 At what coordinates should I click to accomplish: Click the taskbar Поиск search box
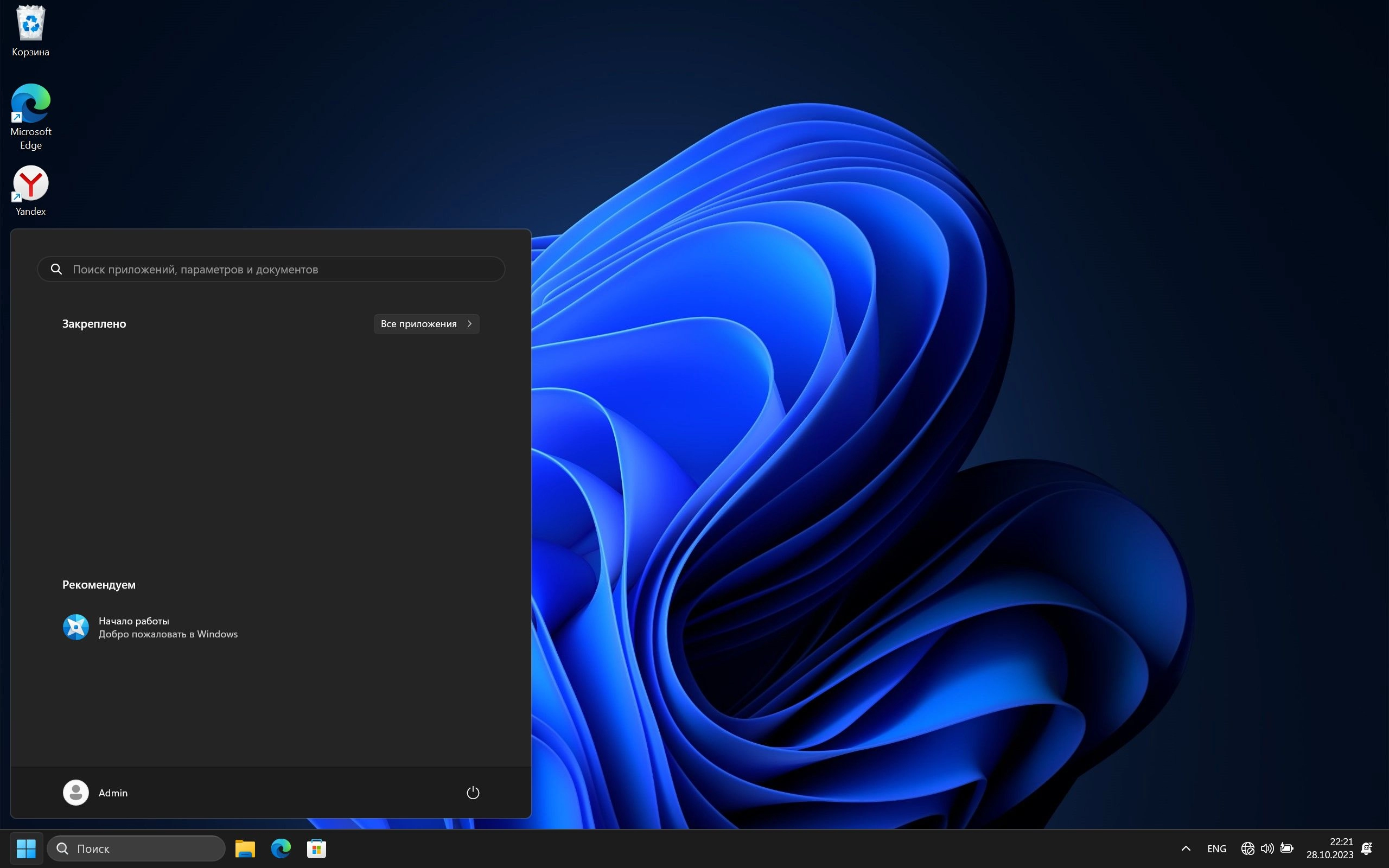coord(136,848)
